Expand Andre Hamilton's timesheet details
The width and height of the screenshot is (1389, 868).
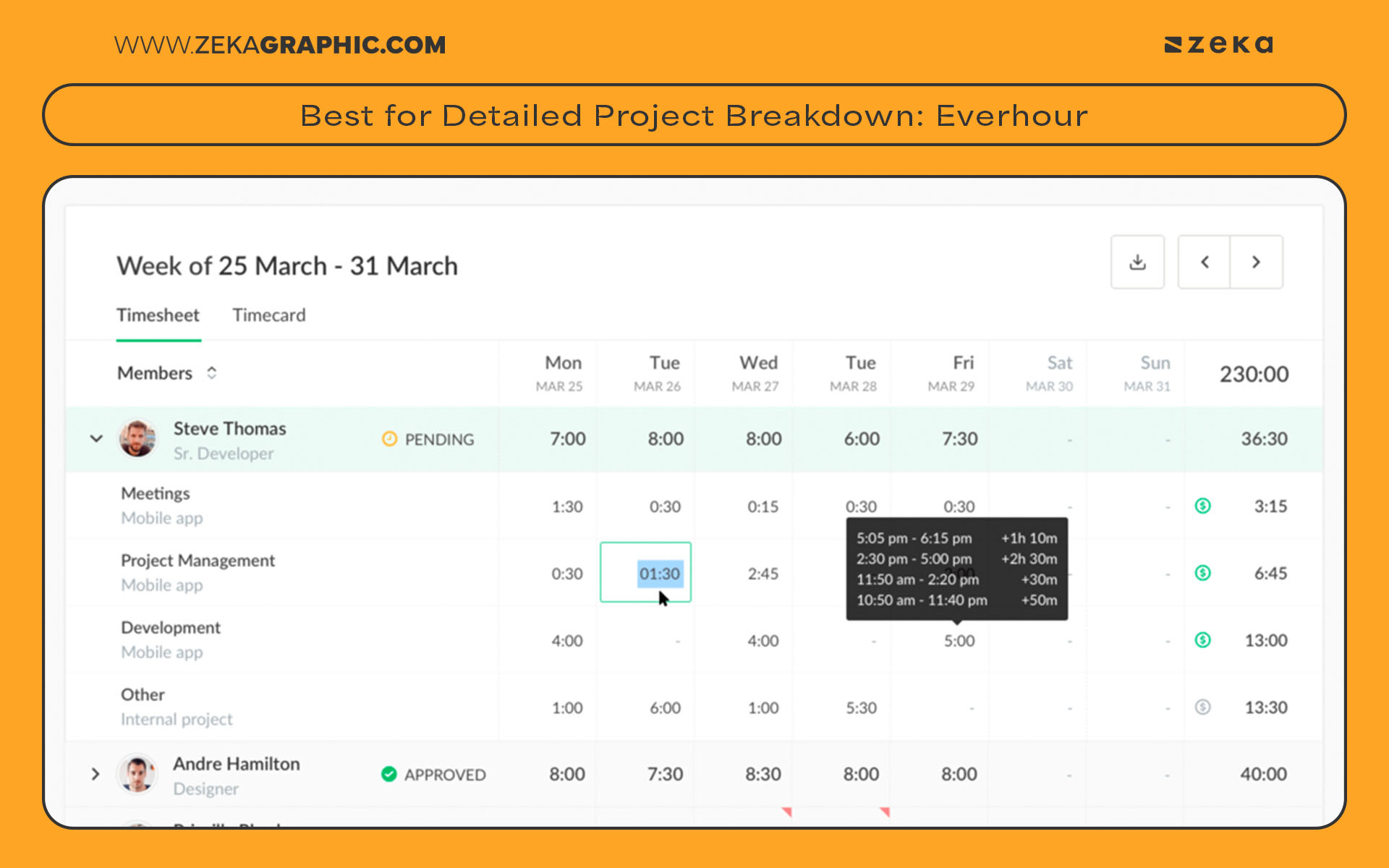pos(95,773)
